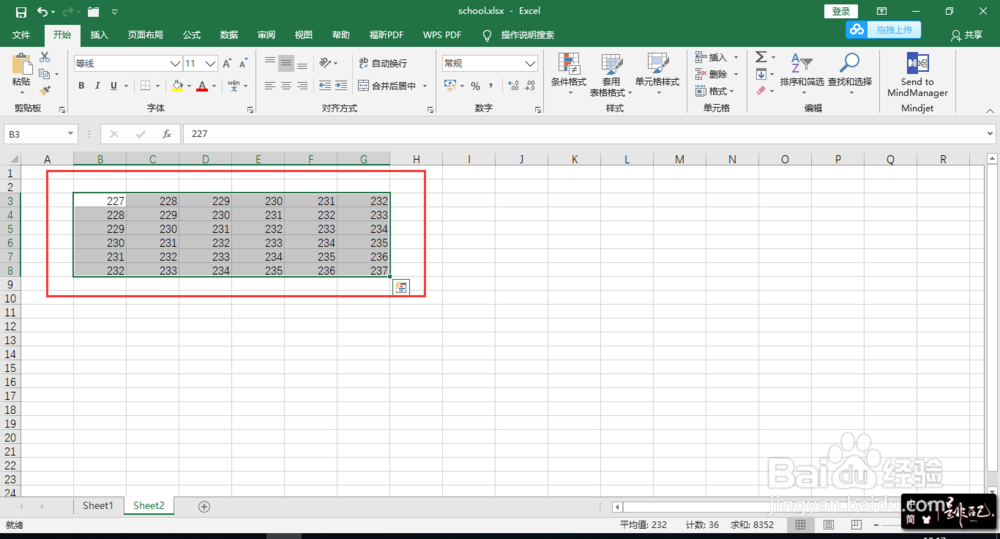The height and width of the screenshot is (539, 1000).
Task: Click 操作说明搜索 tell me search box
Action: [527, 35]
